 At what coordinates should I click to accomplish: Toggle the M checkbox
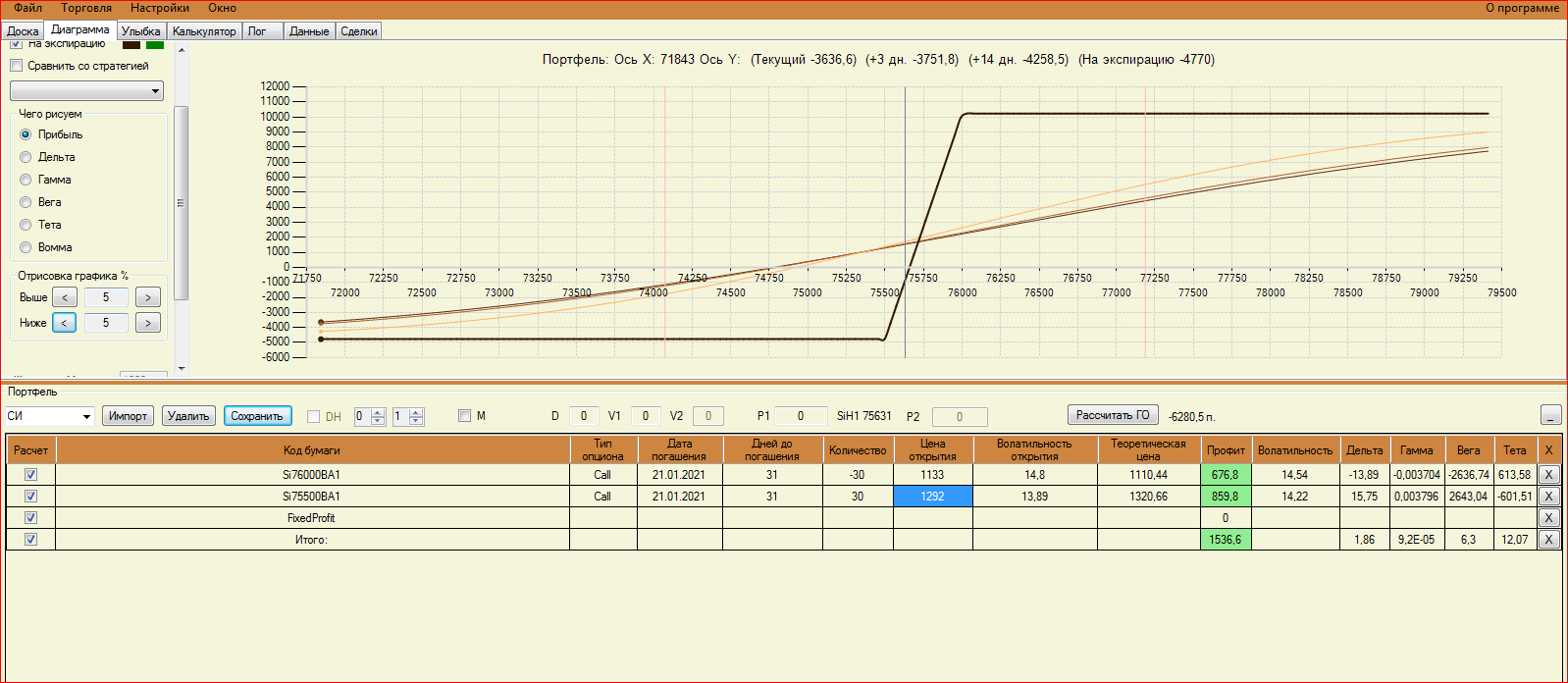465,416
